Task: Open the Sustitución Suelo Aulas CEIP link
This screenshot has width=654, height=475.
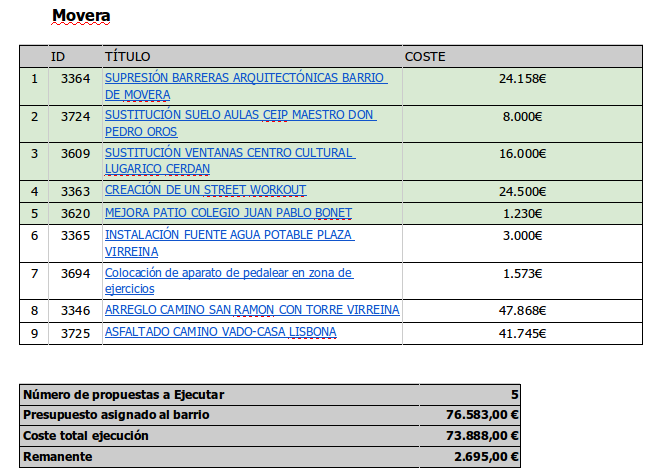Action: tap(240, 115)
